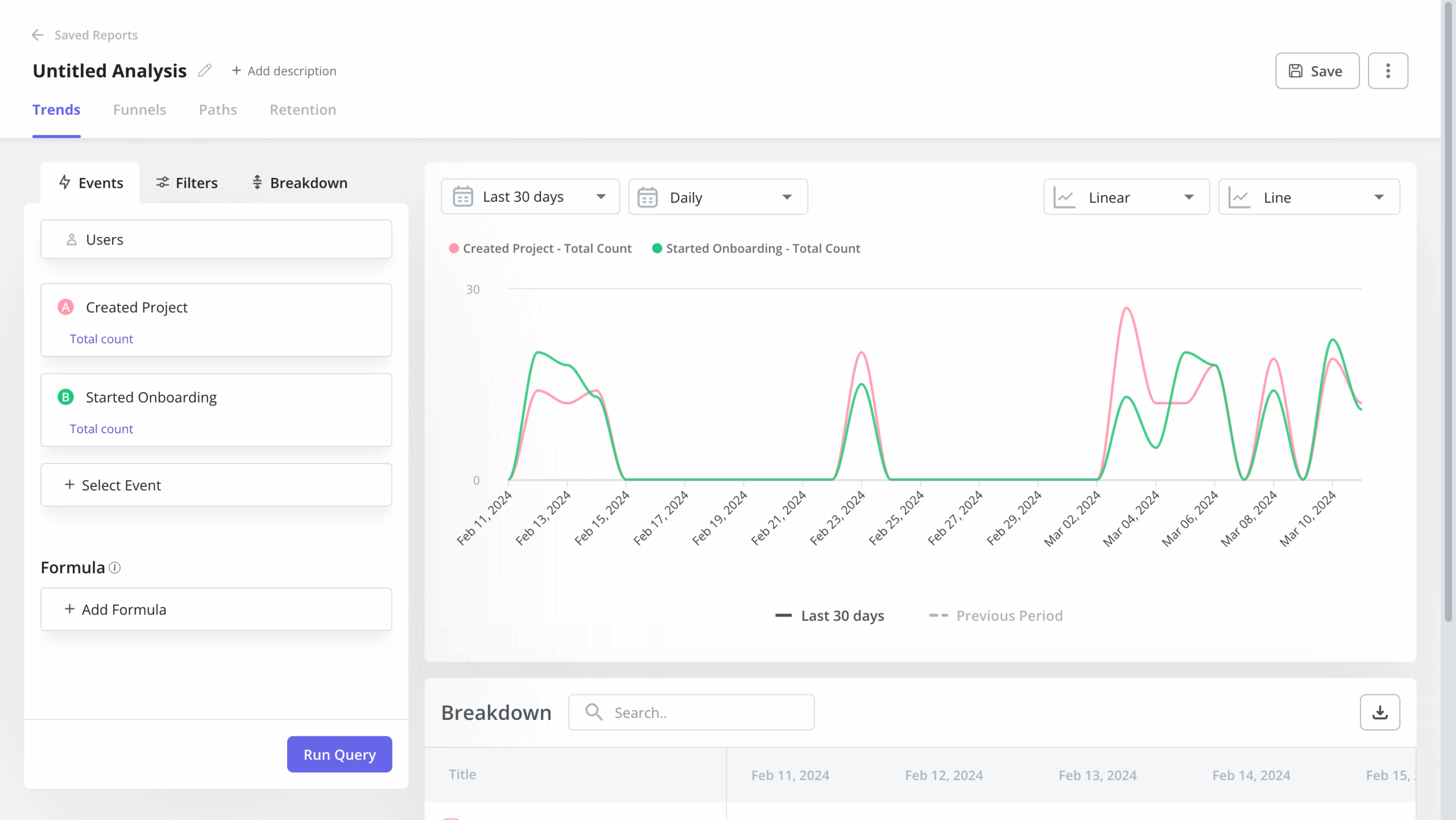
Task: Open the Breakdown panel settings
Action: [x=299, y=183]
